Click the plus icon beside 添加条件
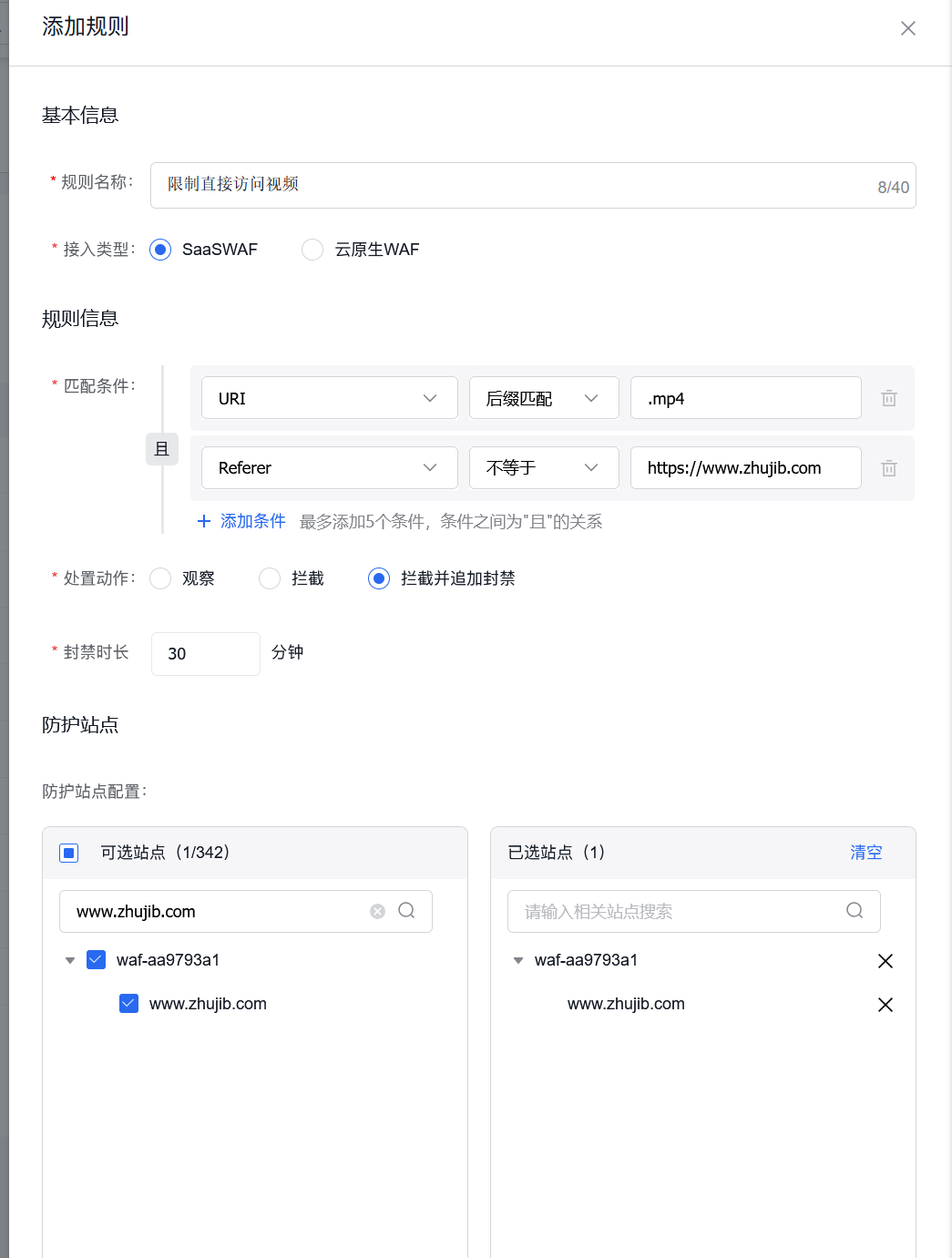 pyautogui.click(x=204, y=521)
